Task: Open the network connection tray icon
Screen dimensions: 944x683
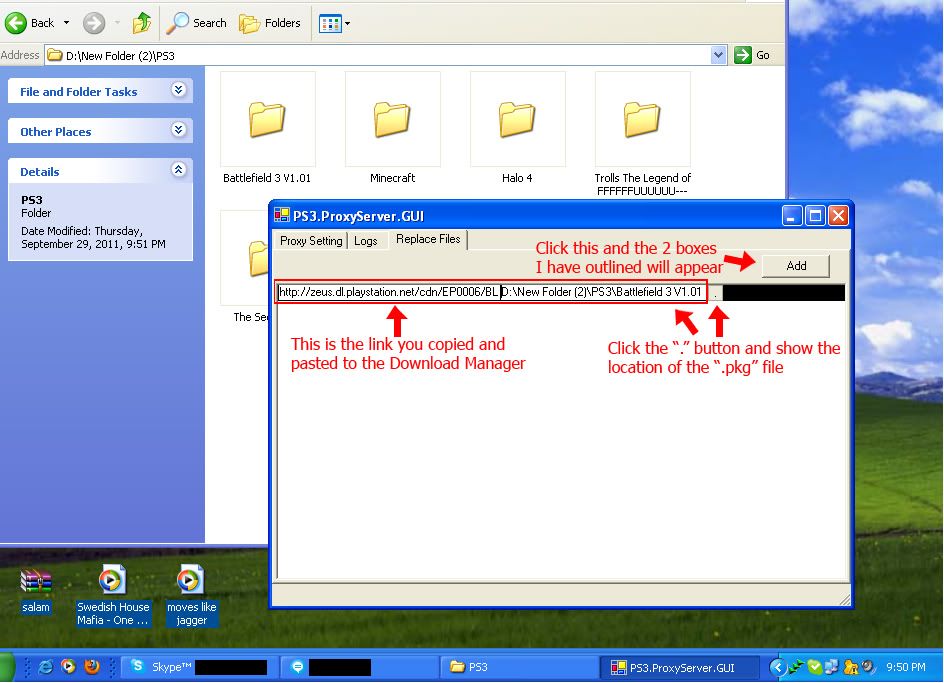Action: pos(831,667)
